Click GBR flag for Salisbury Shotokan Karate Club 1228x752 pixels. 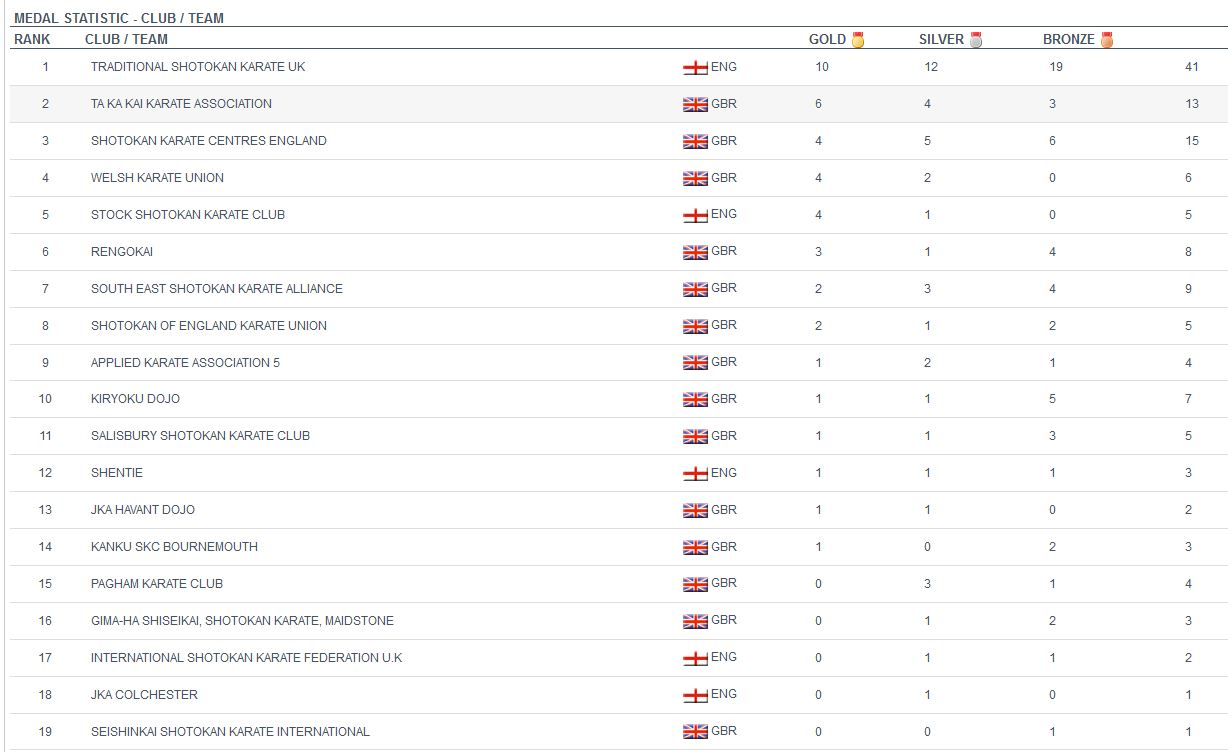tap(695, 437)
